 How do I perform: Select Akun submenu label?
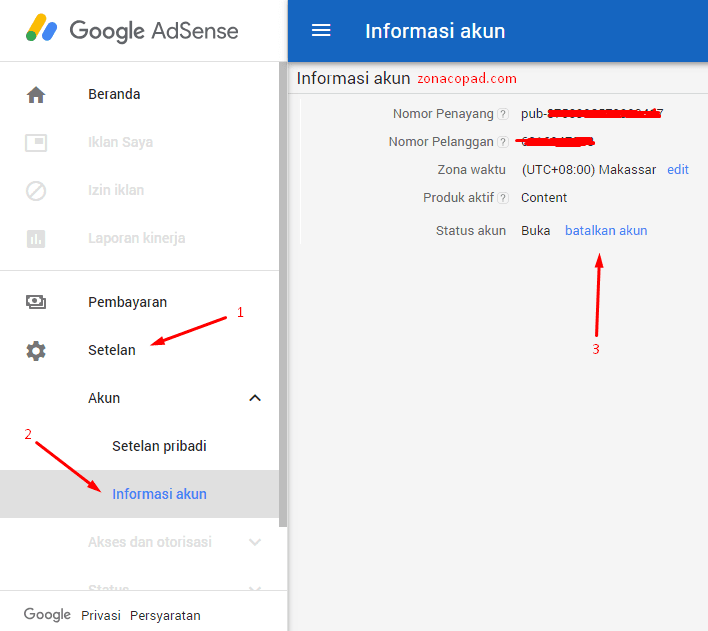[104, 398]
